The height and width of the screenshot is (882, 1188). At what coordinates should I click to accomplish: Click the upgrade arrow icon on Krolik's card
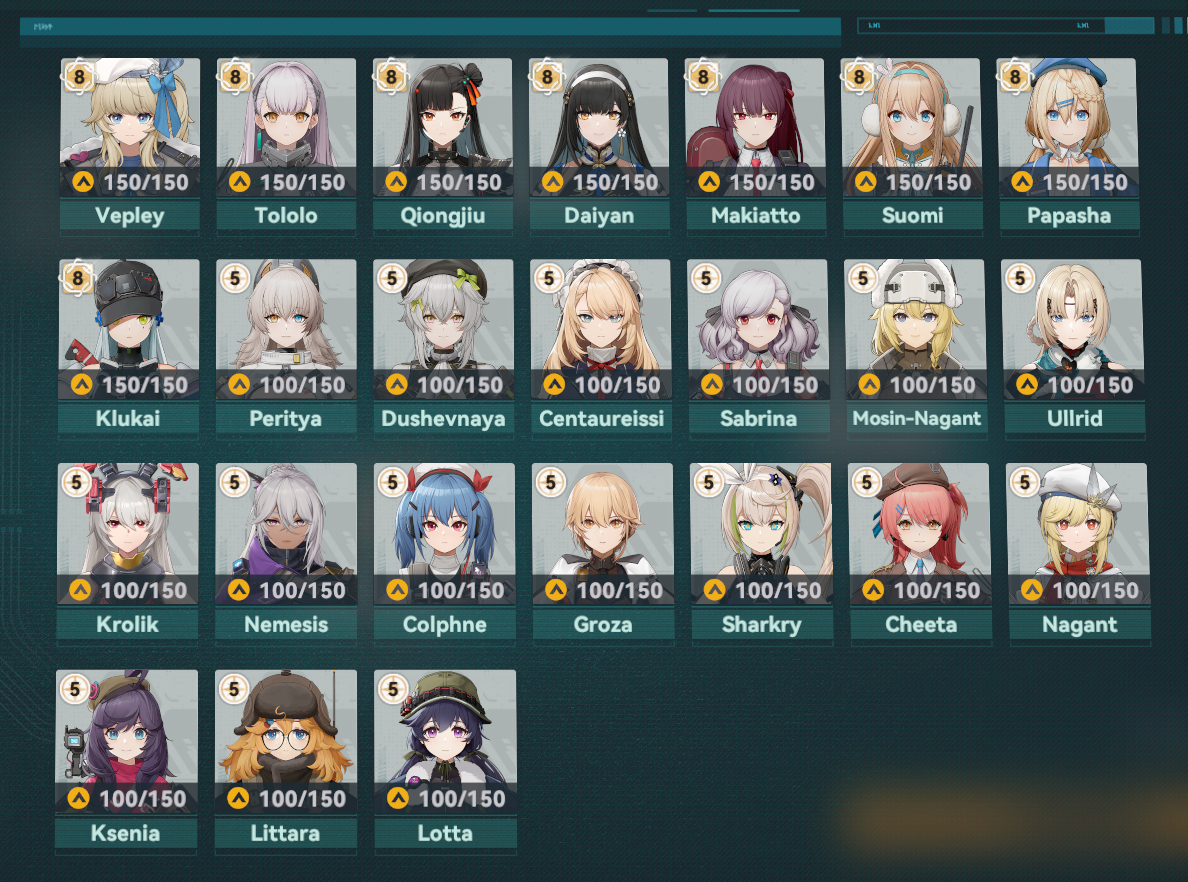pyautogui.click(x=80, y=590)
